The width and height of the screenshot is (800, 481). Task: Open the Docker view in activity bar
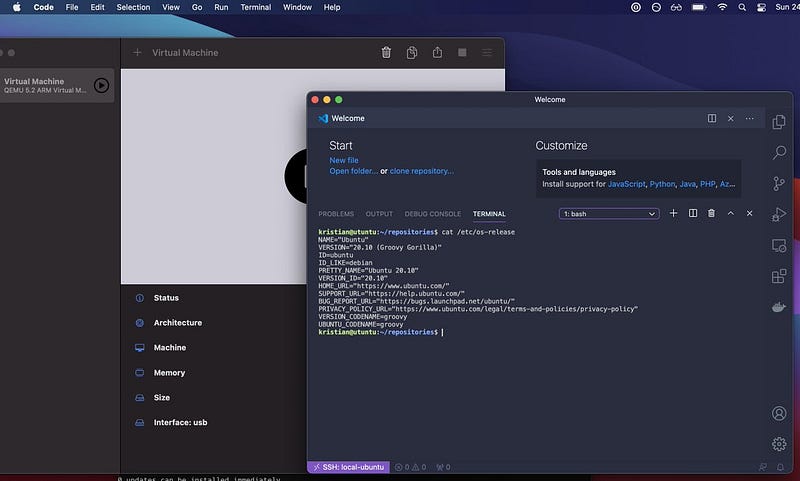click(x=779, y=307)
